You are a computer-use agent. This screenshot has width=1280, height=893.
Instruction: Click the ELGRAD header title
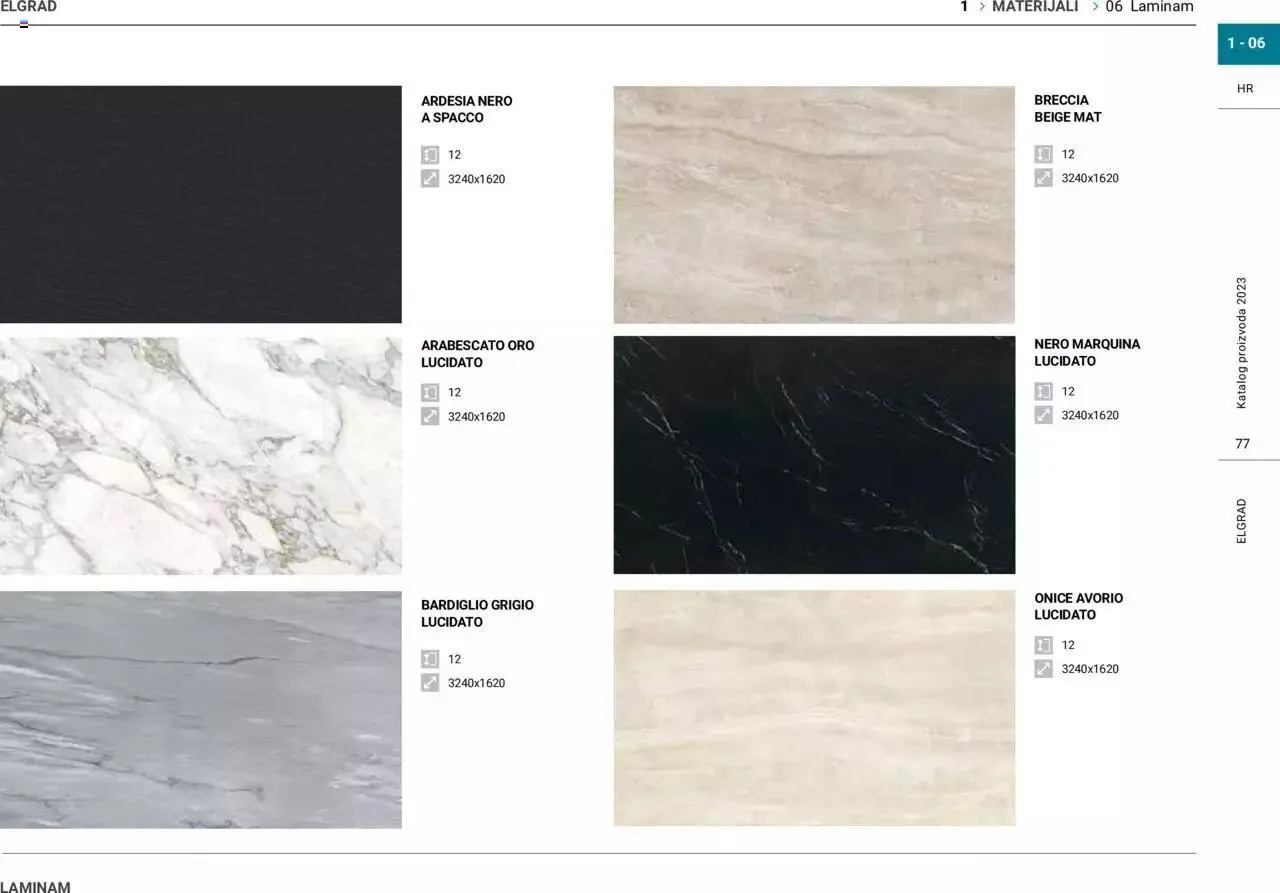[x=29, y=7]
